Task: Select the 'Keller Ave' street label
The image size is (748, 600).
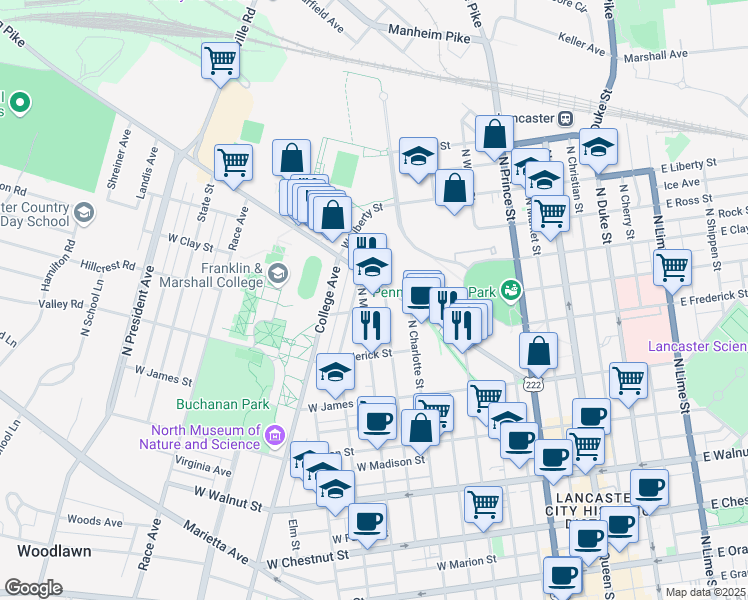Action: [582, 43]
